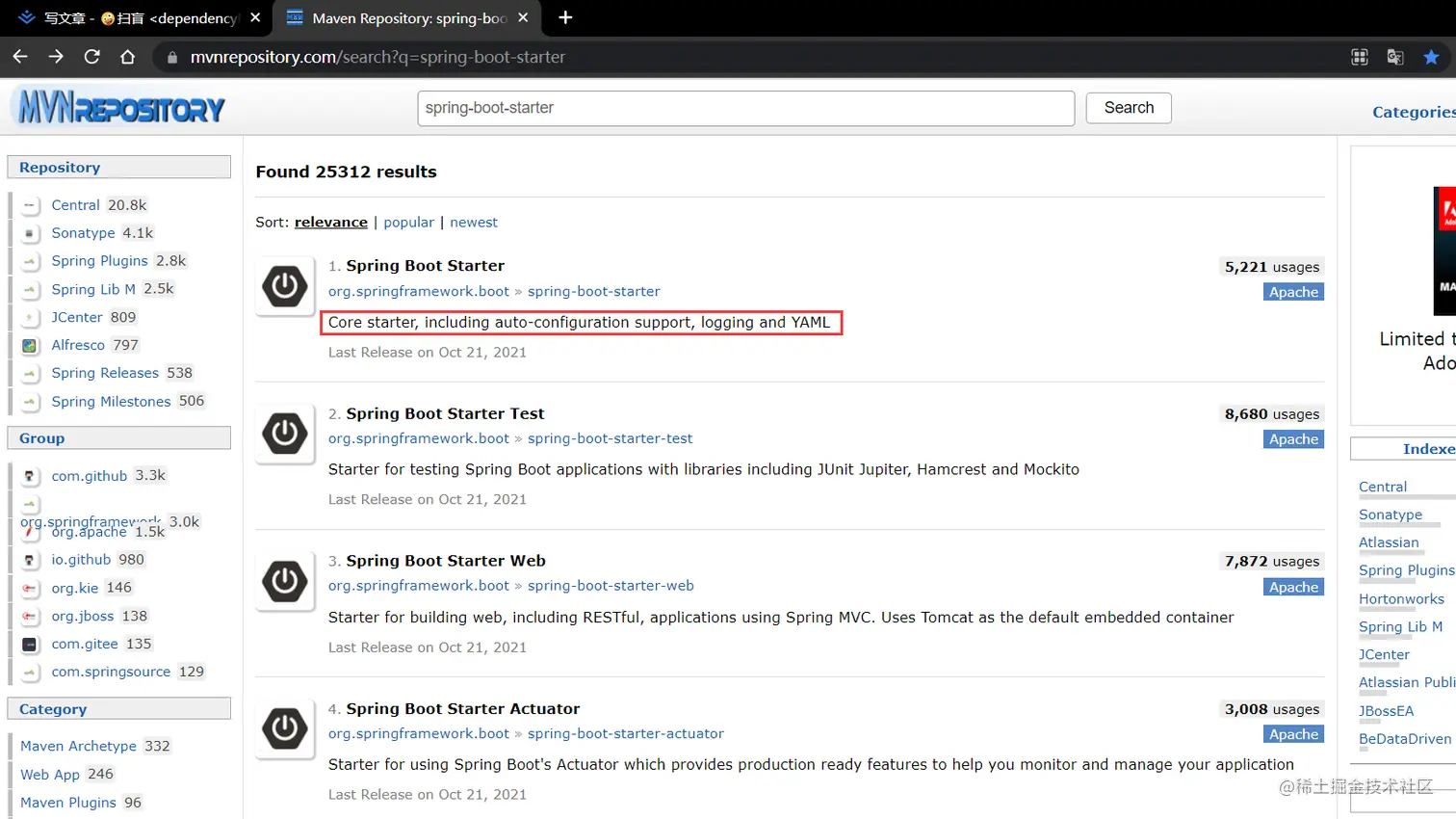Filter by the org.kie group
The width and height of the screenshot is (1456, 819).
pyautogui.click(x=75, y=588)
